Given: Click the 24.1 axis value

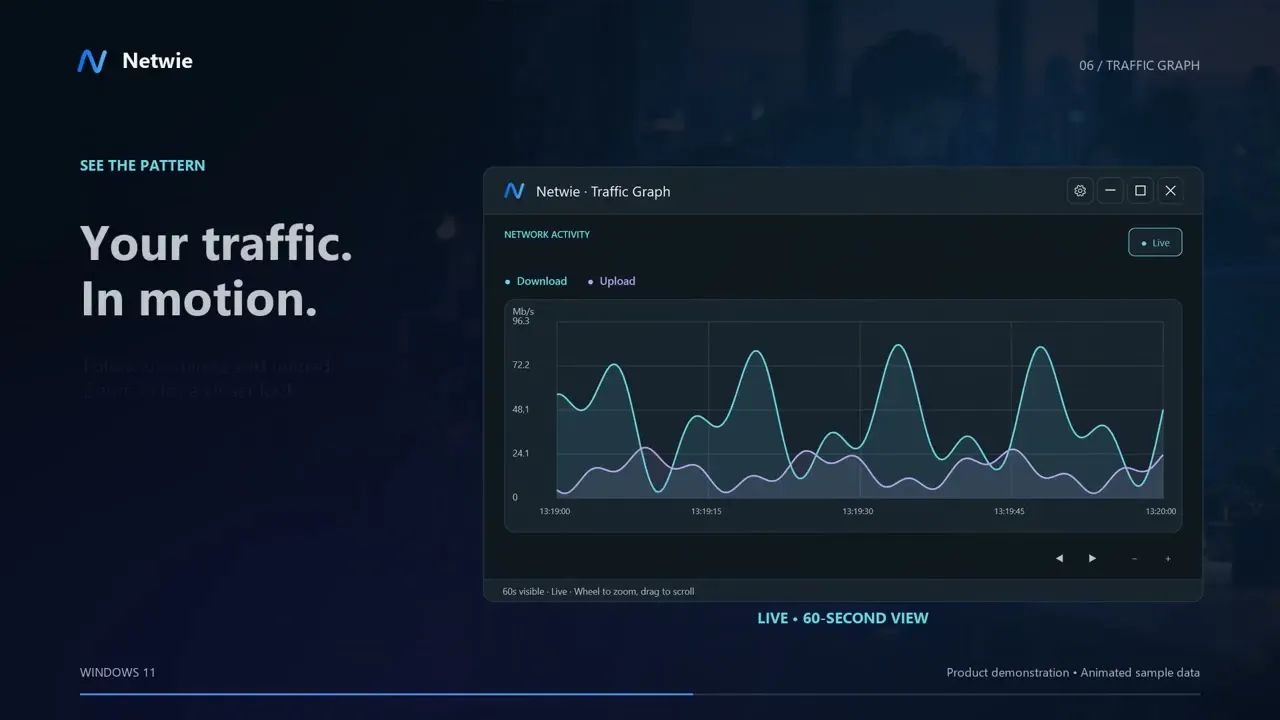Looking at the screenshot, I should (521, 453).
